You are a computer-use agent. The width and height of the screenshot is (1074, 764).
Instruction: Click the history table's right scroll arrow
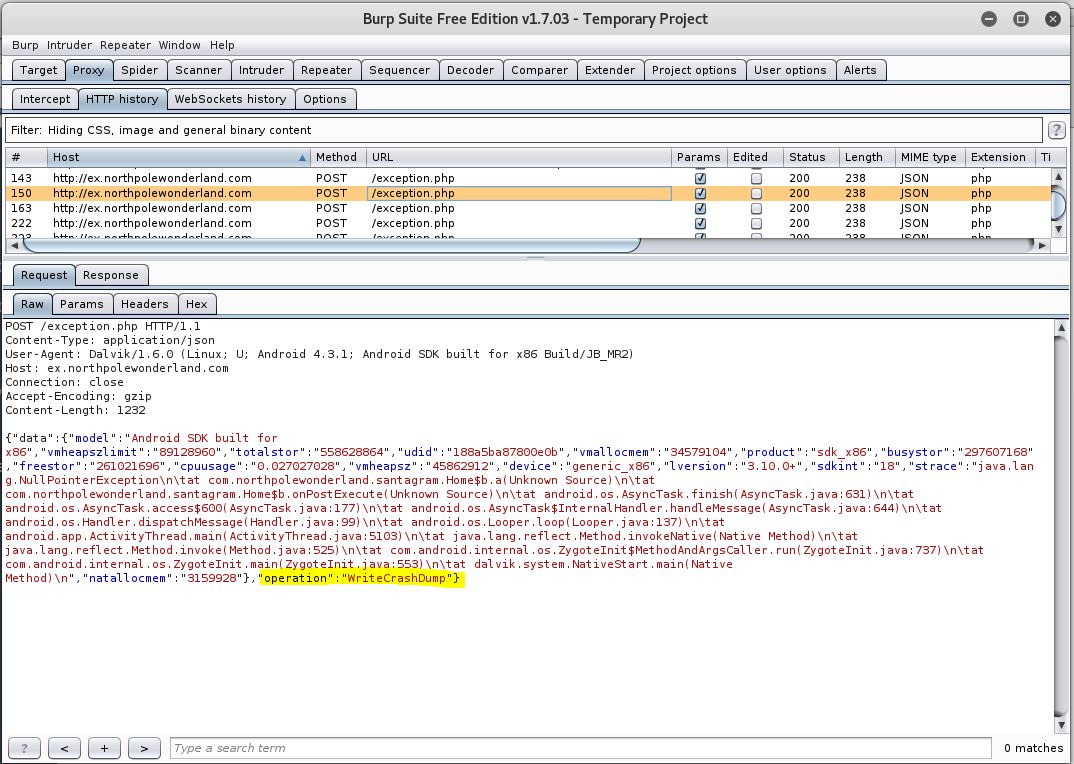(1044, 245)
